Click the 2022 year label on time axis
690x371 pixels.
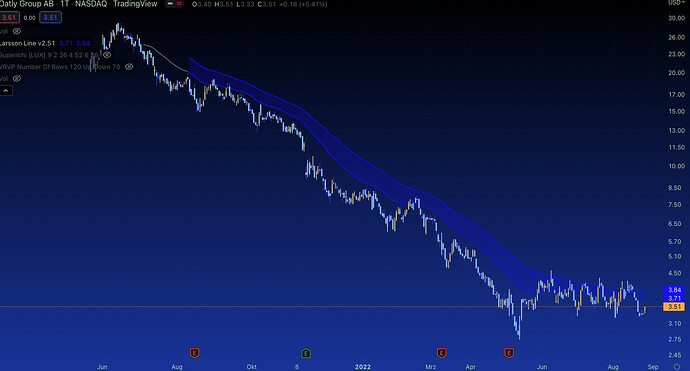[x=363, y=367]
